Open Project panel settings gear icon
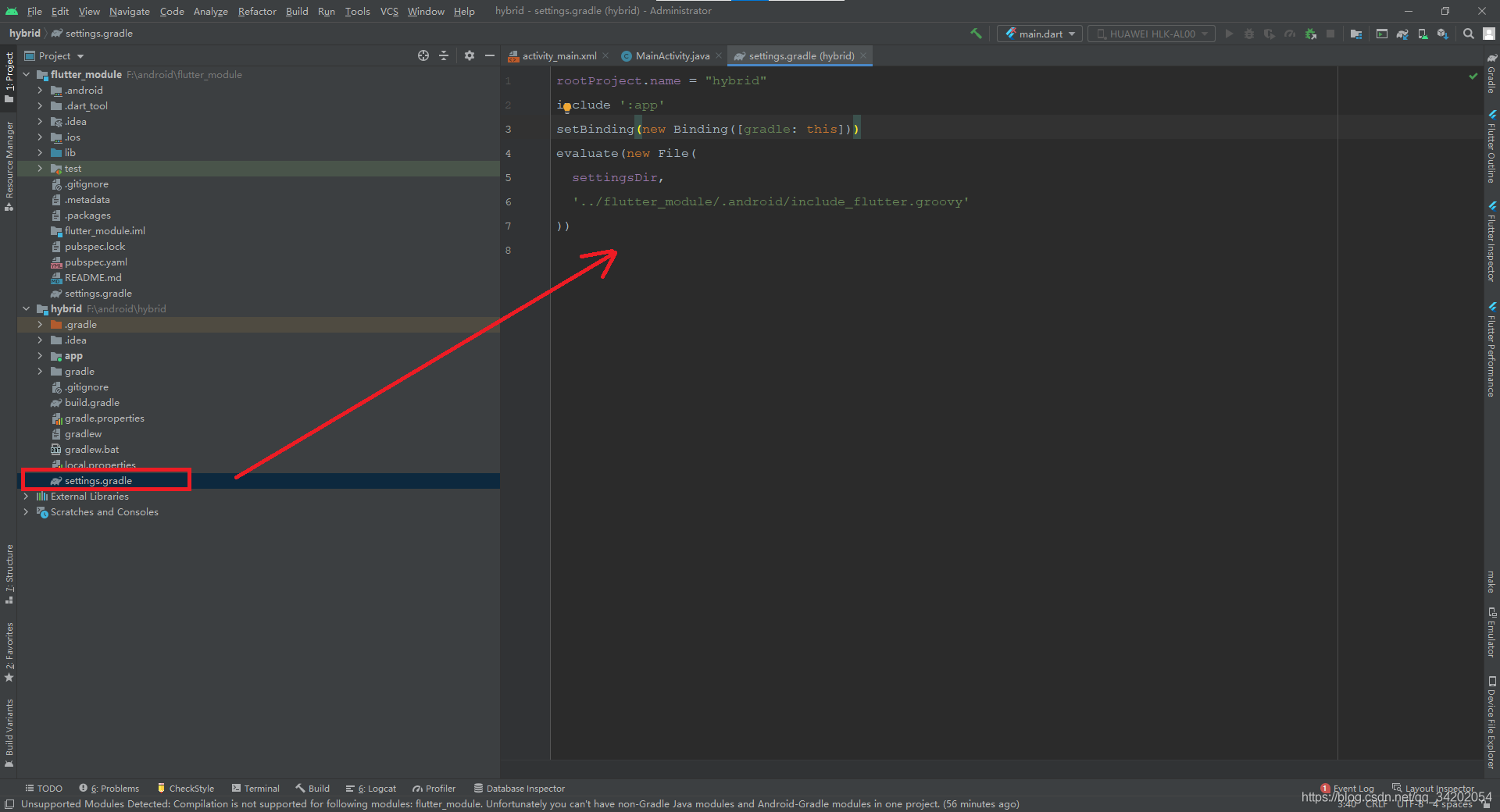The image size is (1500, 812). [x=470, y=55]
